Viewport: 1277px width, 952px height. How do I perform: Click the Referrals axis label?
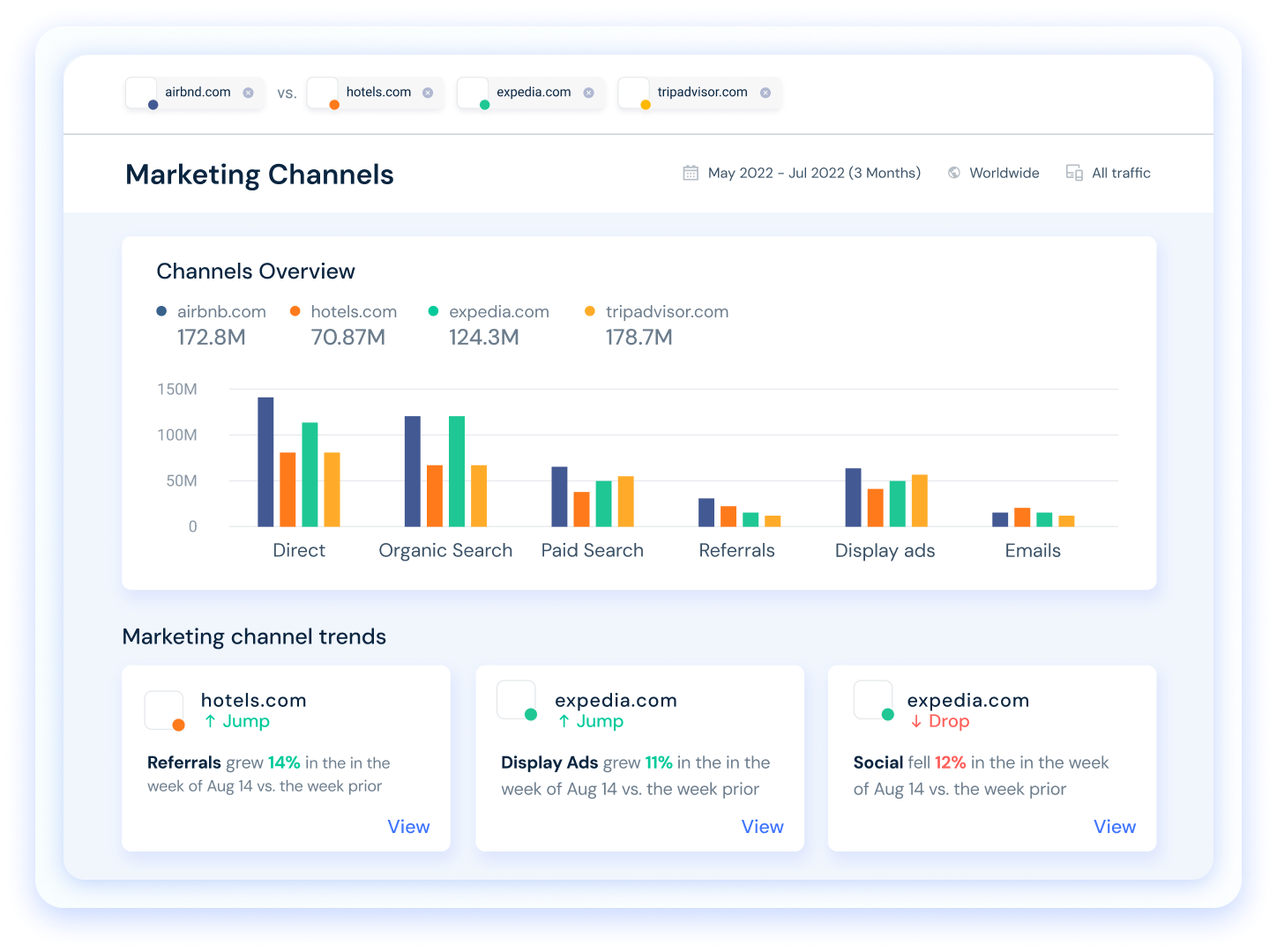click(736, 551)
